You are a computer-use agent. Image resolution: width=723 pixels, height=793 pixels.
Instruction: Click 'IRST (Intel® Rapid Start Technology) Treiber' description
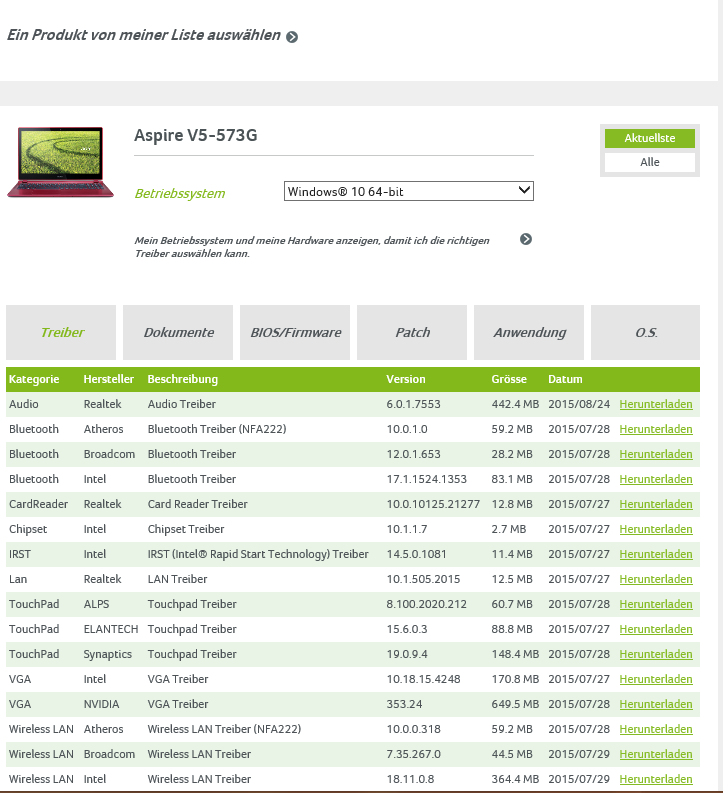258,554
